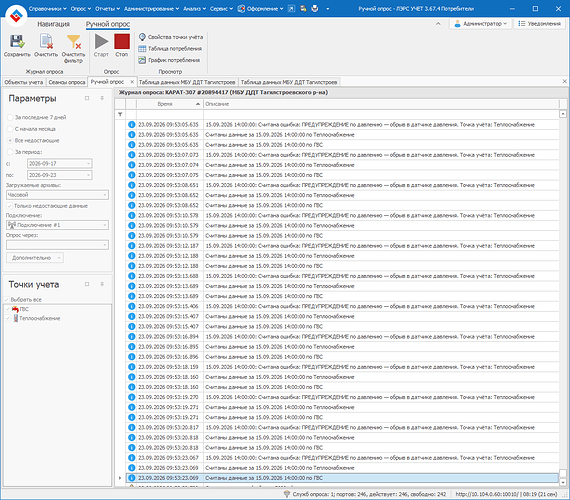Click the Сохранить save icon
The width and height of the screenshot is (570, 500).
point(17,41)
